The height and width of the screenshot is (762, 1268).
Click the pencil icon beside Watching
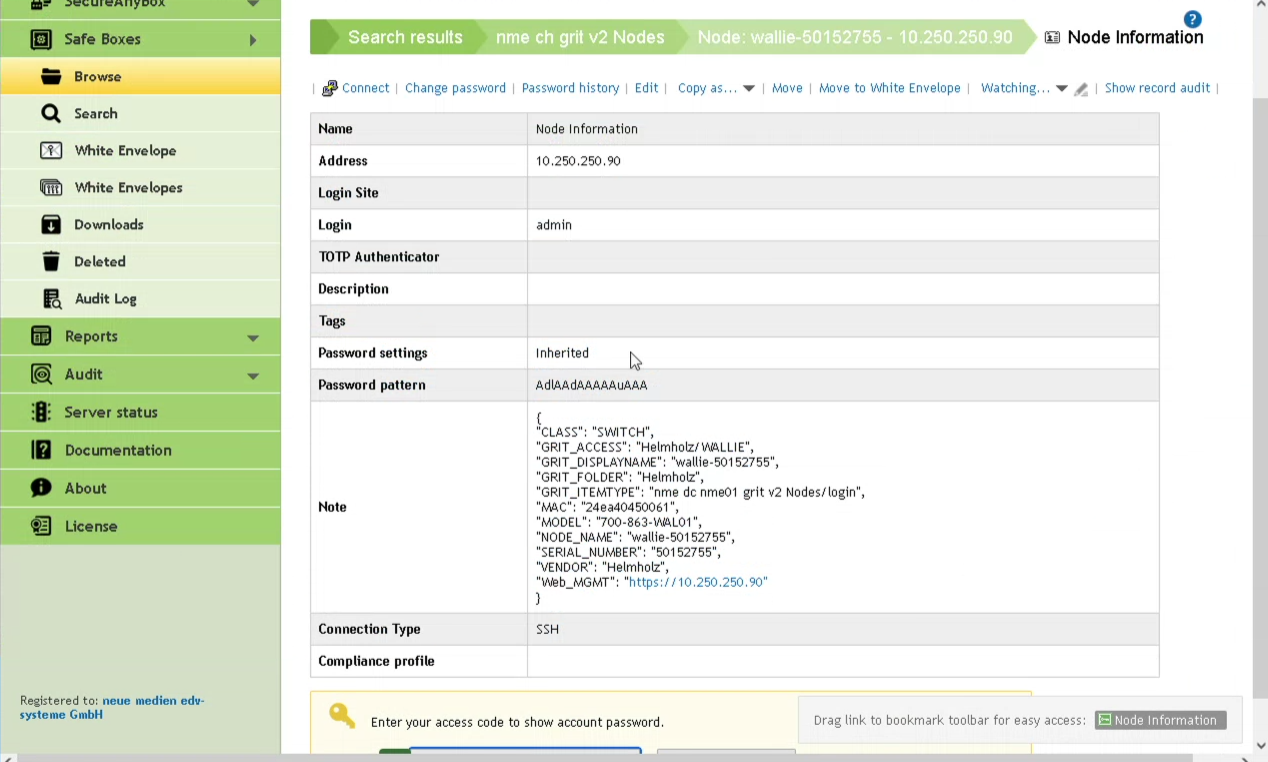pos(1081,89)
